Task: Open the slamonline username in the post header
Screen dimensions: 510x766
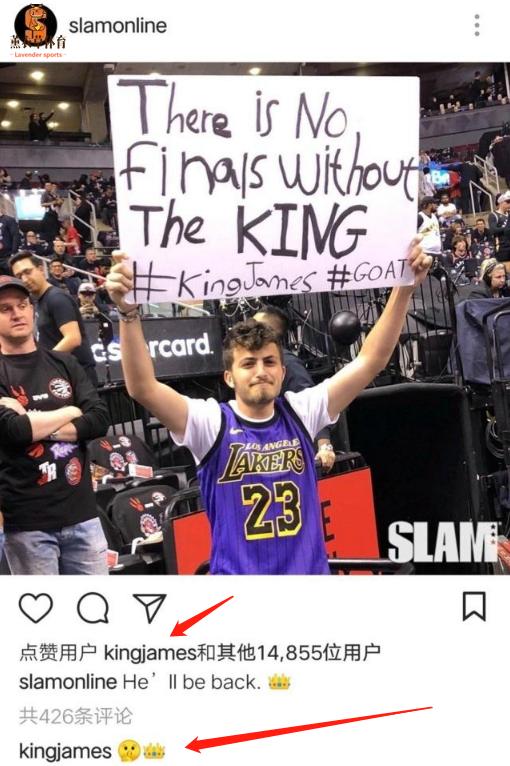Action: coord(118,26)
